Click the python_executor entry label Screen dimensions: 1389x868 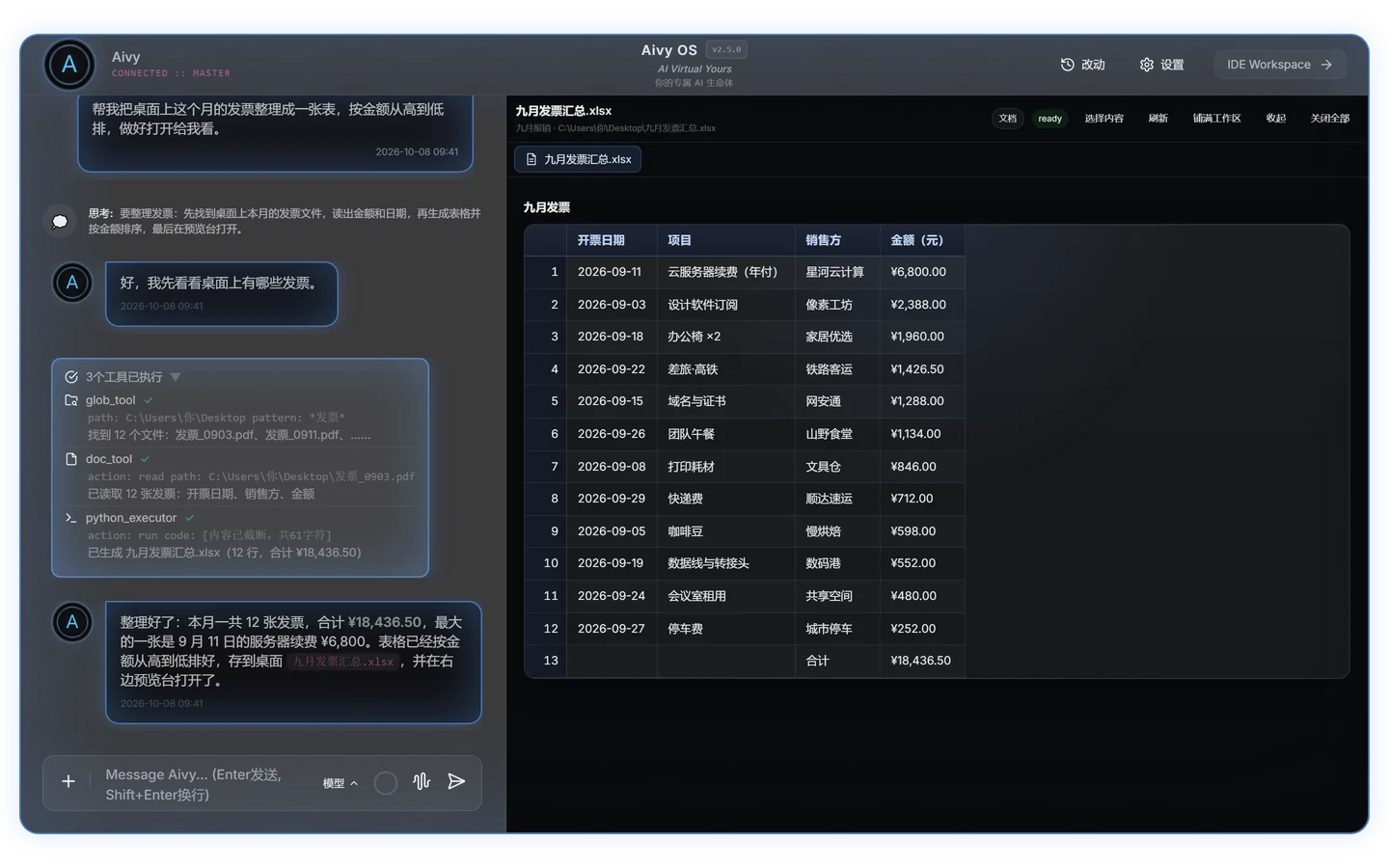click(131, 518)
